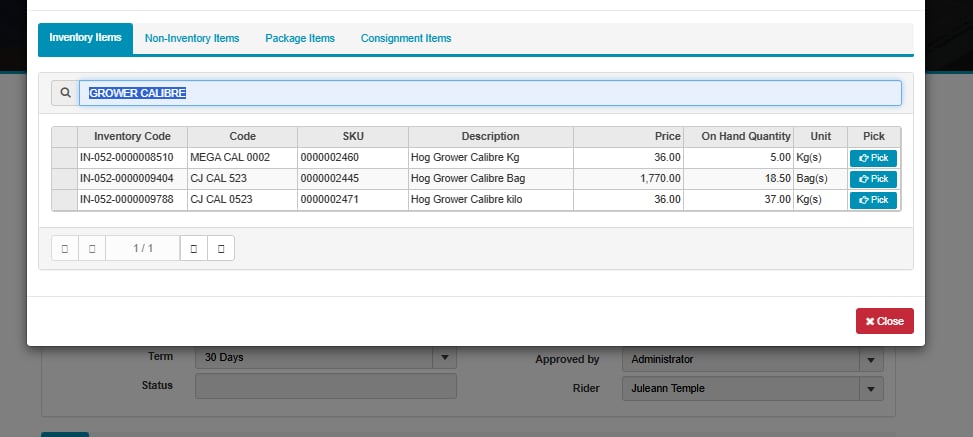Expand the Term dropdown showing 30 Days
Screen dimensions: 973x437
[x=444, y=358]
